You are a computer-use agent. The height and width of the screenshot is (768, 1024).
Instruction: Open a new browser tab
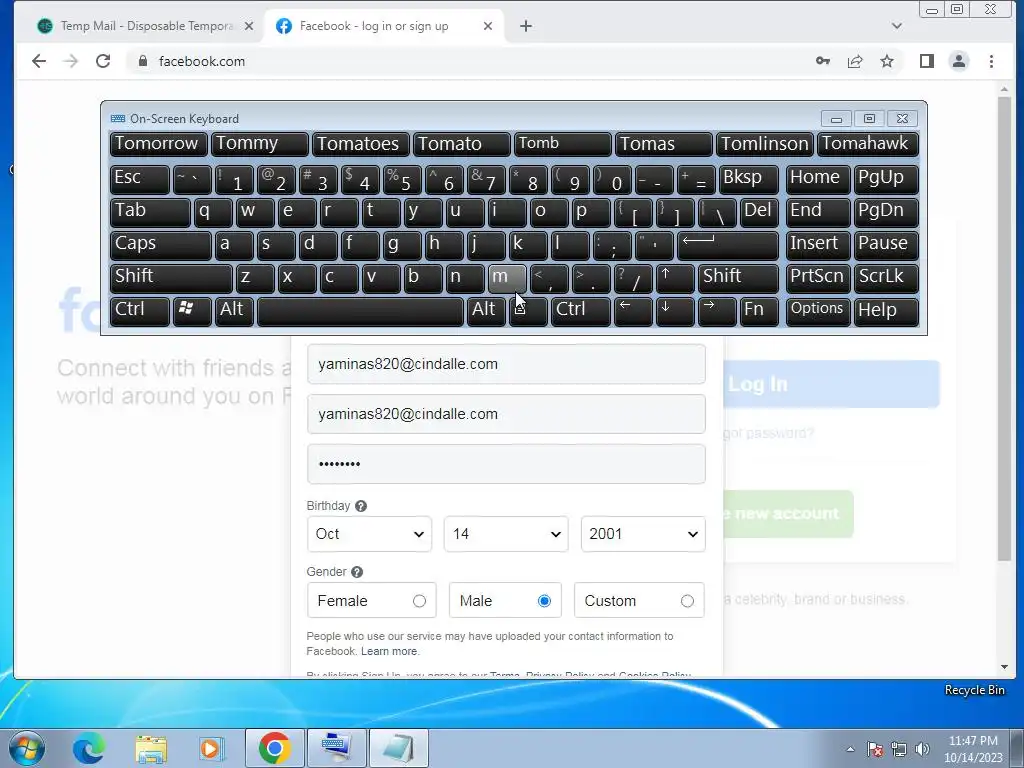coord(526,26)
